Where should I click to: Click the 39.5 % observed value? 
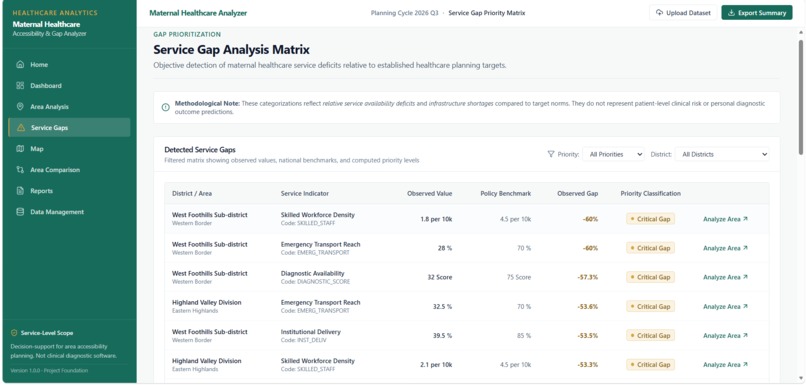(x=442, y=336)
